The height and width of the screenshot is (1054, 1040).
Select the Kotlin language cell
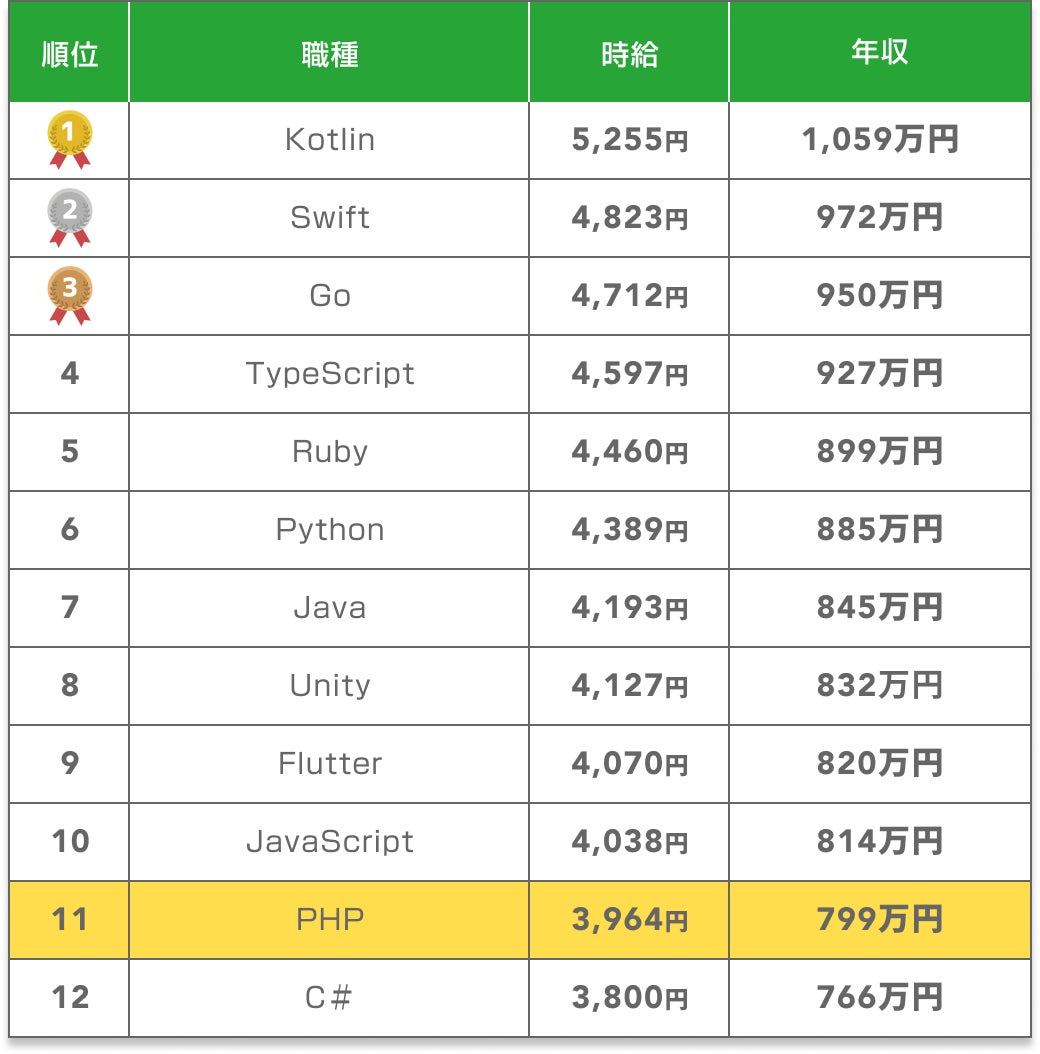(329, 140)
